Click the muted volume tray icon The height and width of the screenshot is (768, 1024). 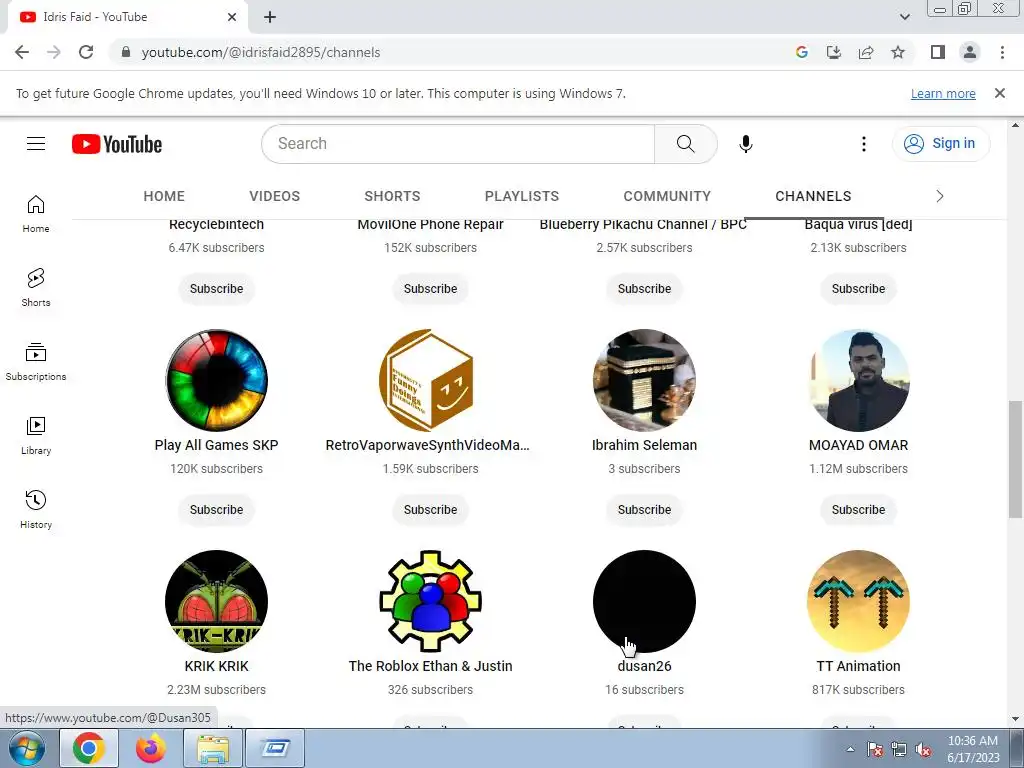(923, 750)
